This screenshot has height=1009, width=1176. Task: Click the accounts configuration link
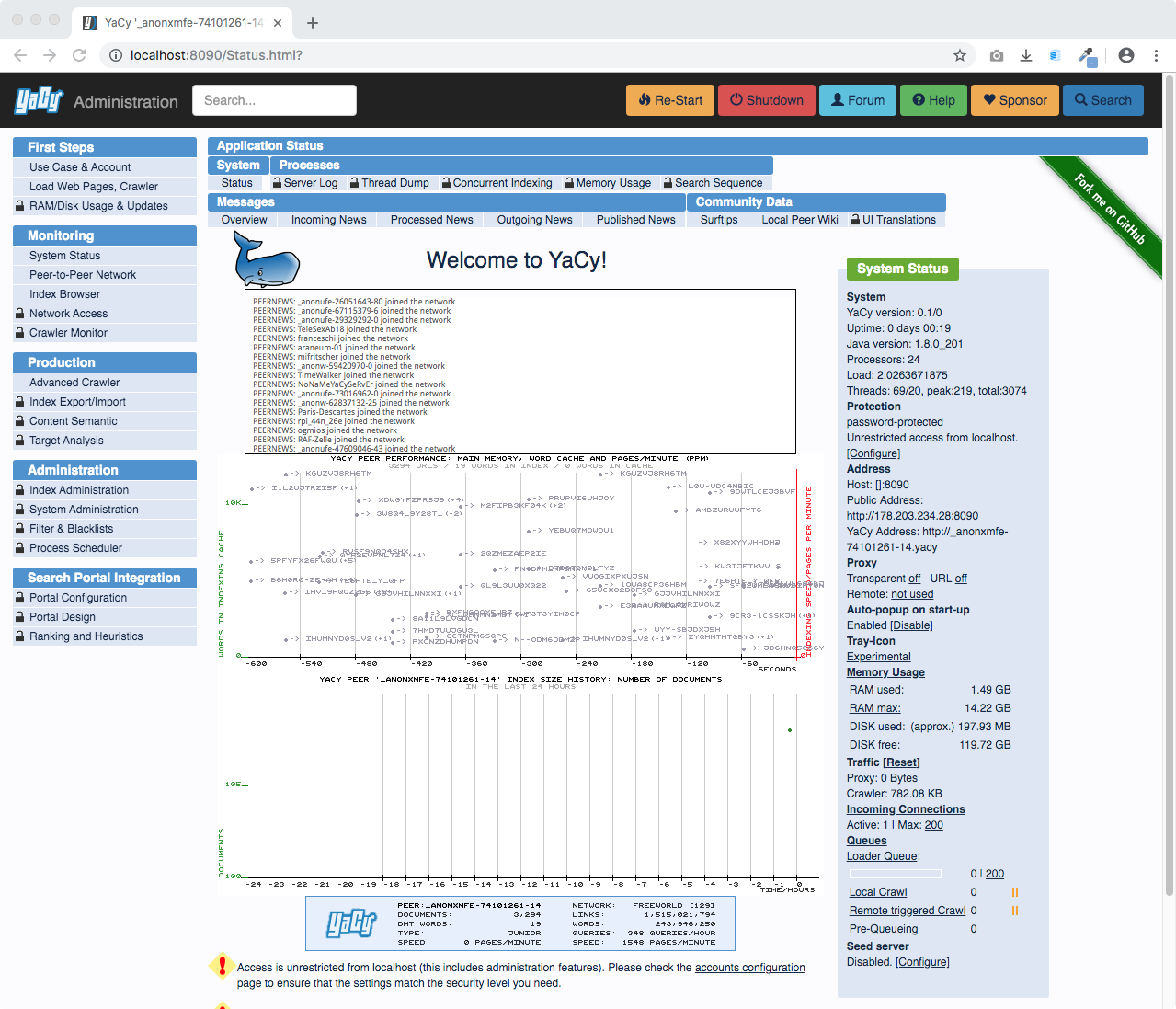click(x=750, y=968)
